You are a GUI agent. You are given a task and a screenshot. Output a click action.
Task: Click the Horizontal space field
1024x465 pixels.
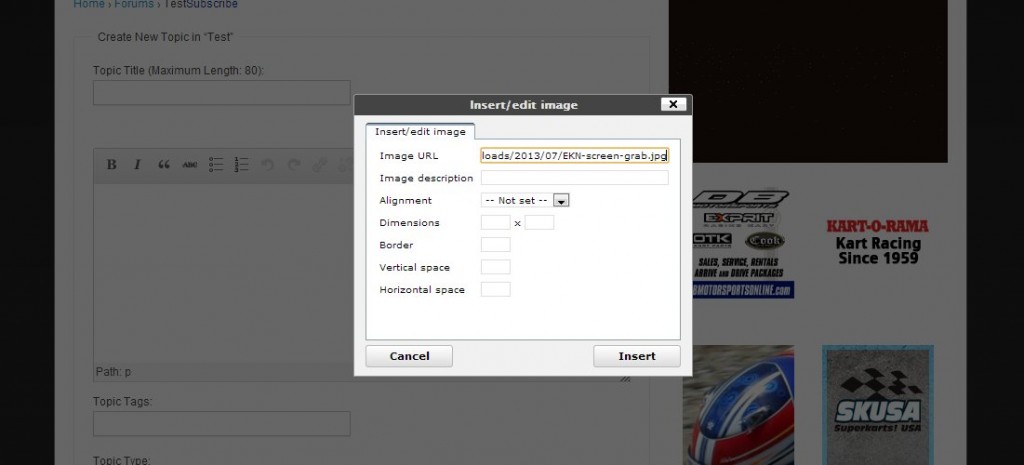click(496, 289)
